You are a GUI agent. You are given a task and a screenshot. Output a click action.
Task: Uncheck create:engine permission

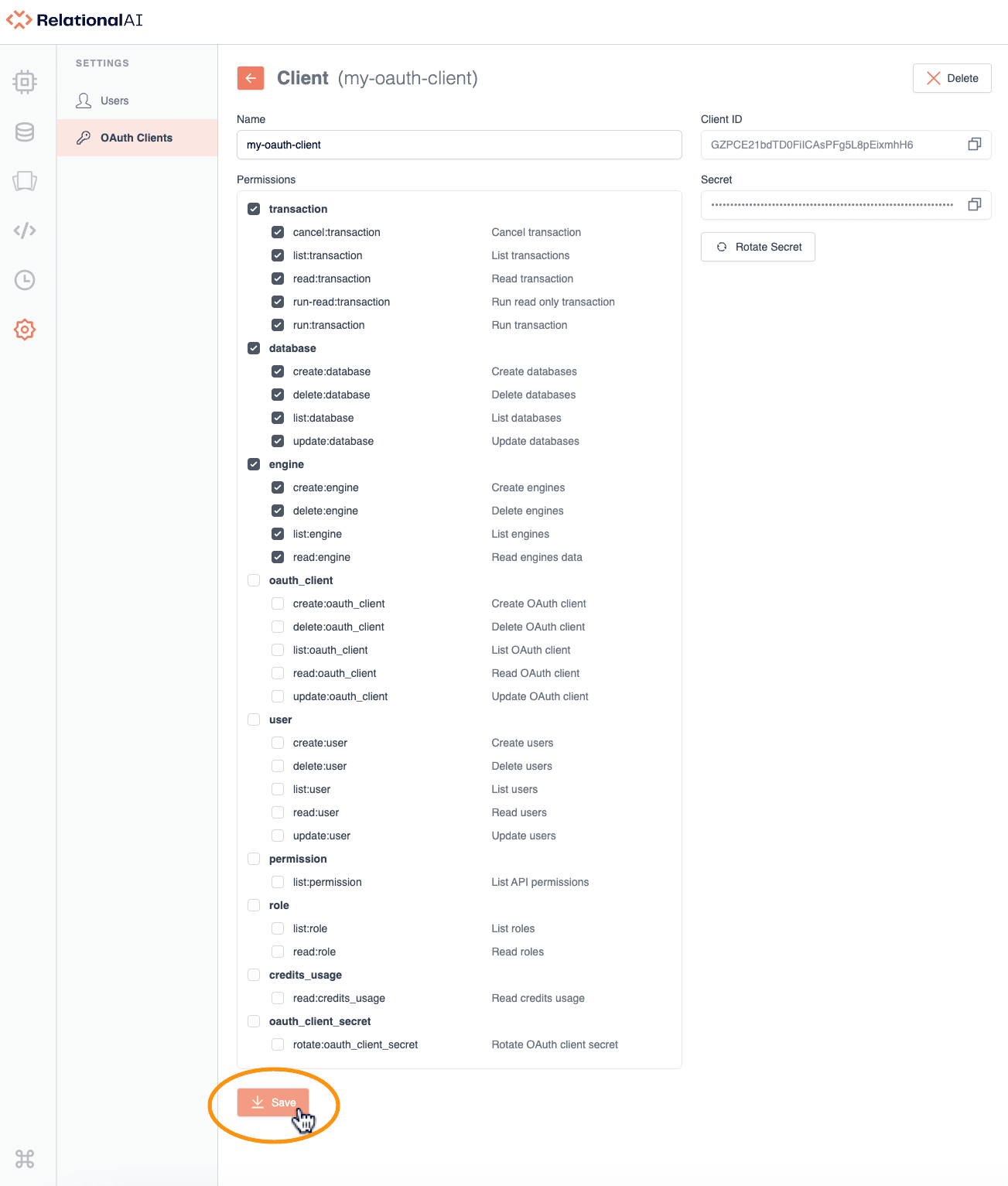point(278,487)
